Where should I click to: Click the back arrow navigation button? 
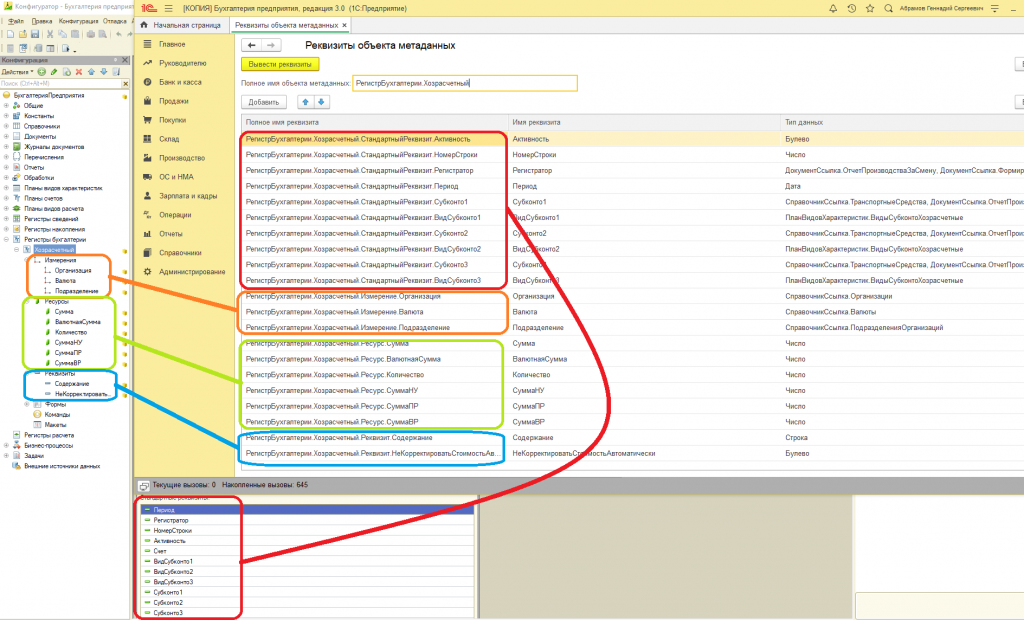pos(251,45)
